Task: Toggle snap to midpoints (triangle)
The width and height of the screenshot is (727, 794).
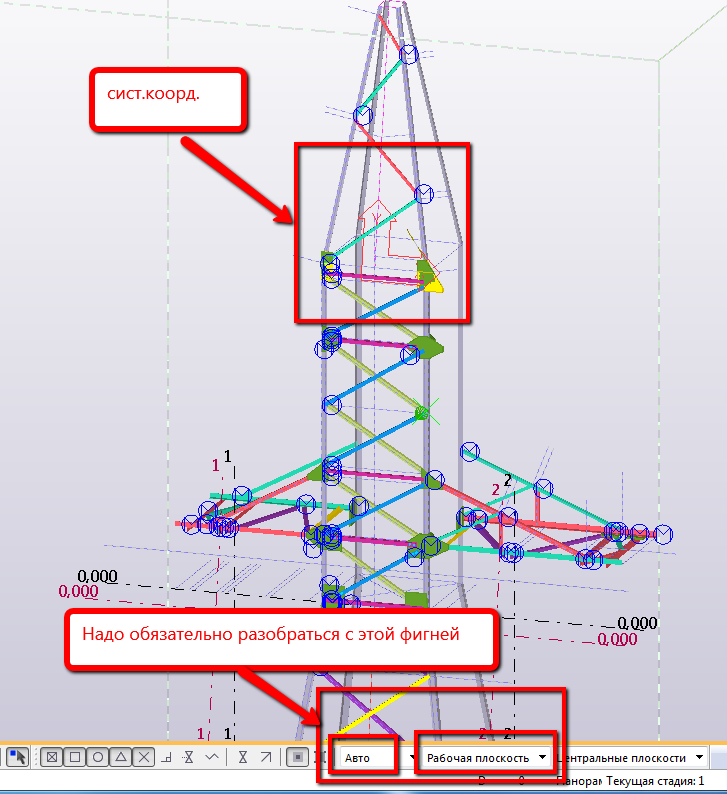Action: point(120,758)
